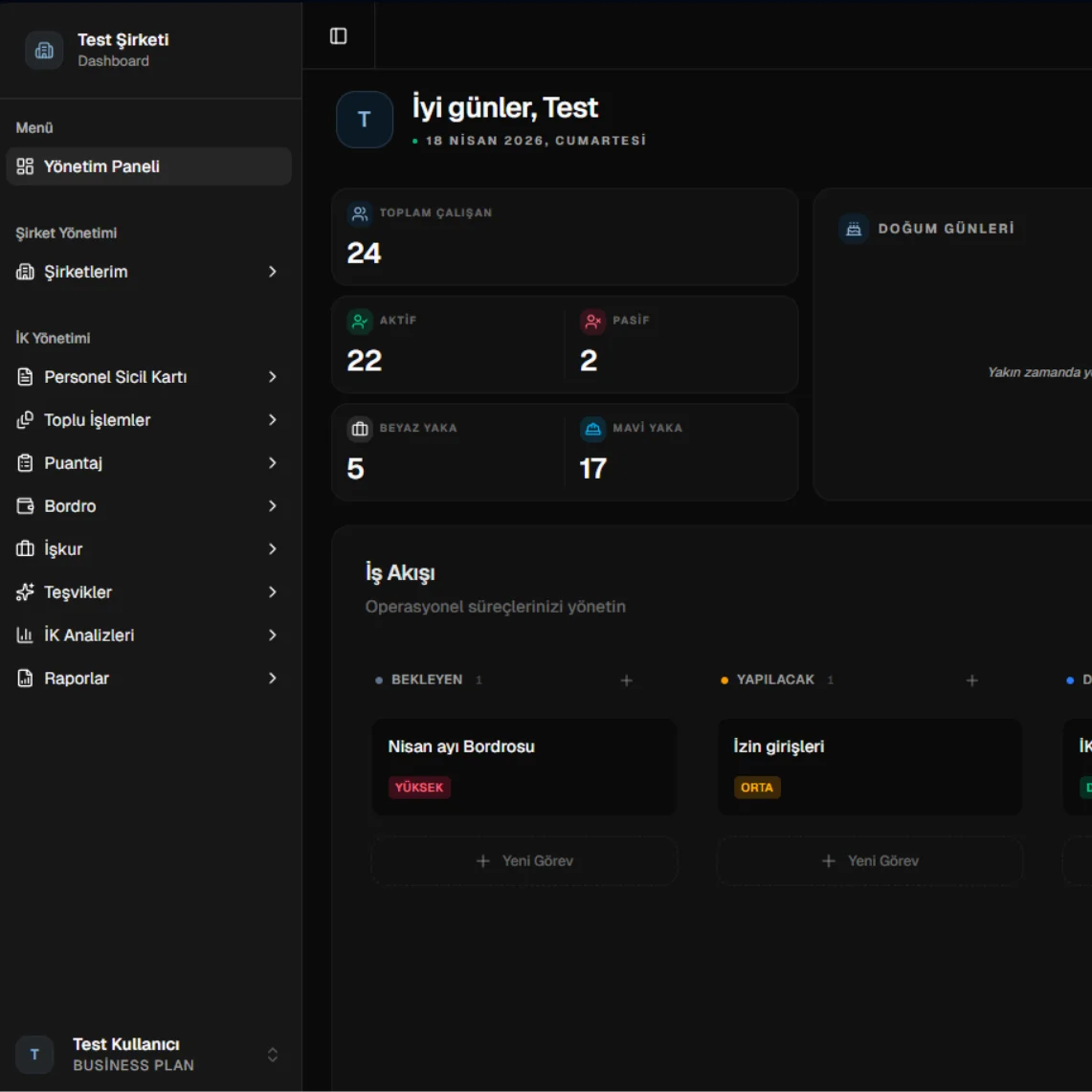Screen dimensions: 1092x1092
Task: Click the Mavi Yaka count 17
Action: coord(593,469)
